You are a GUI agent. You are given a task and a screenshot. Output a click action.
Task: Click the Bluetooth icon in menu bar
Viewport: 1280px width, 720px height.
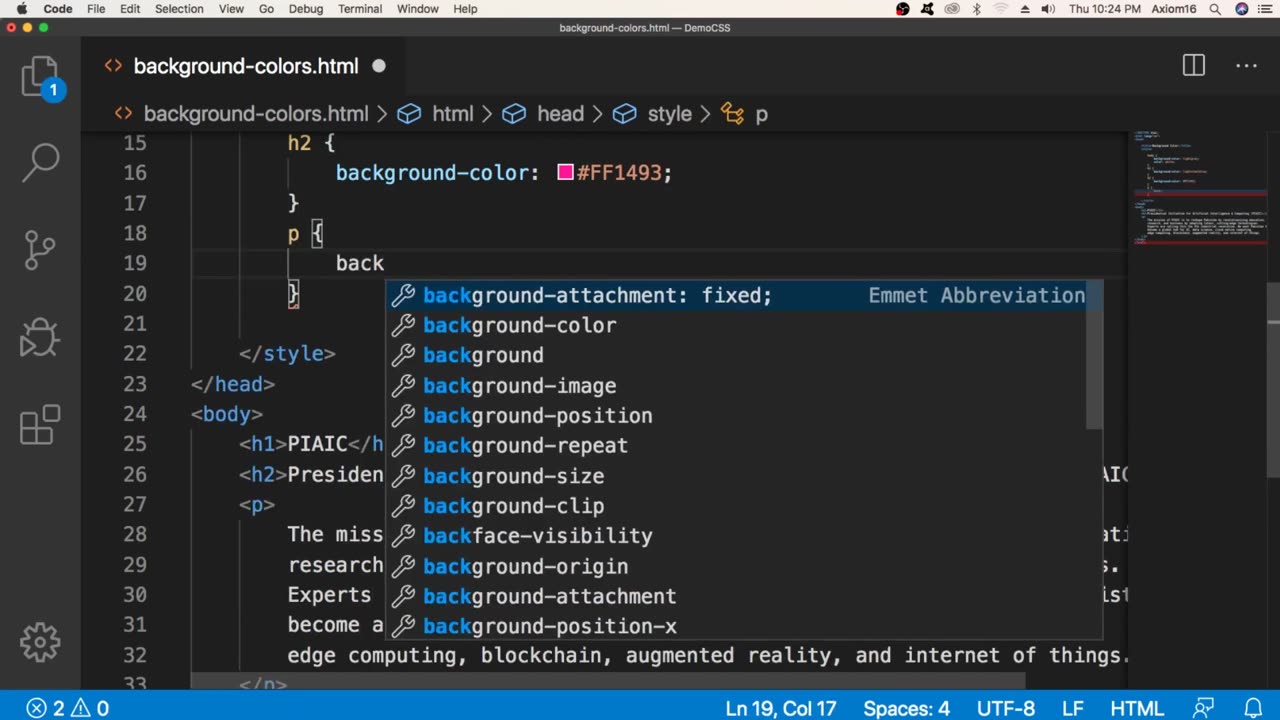click(977, 9)
